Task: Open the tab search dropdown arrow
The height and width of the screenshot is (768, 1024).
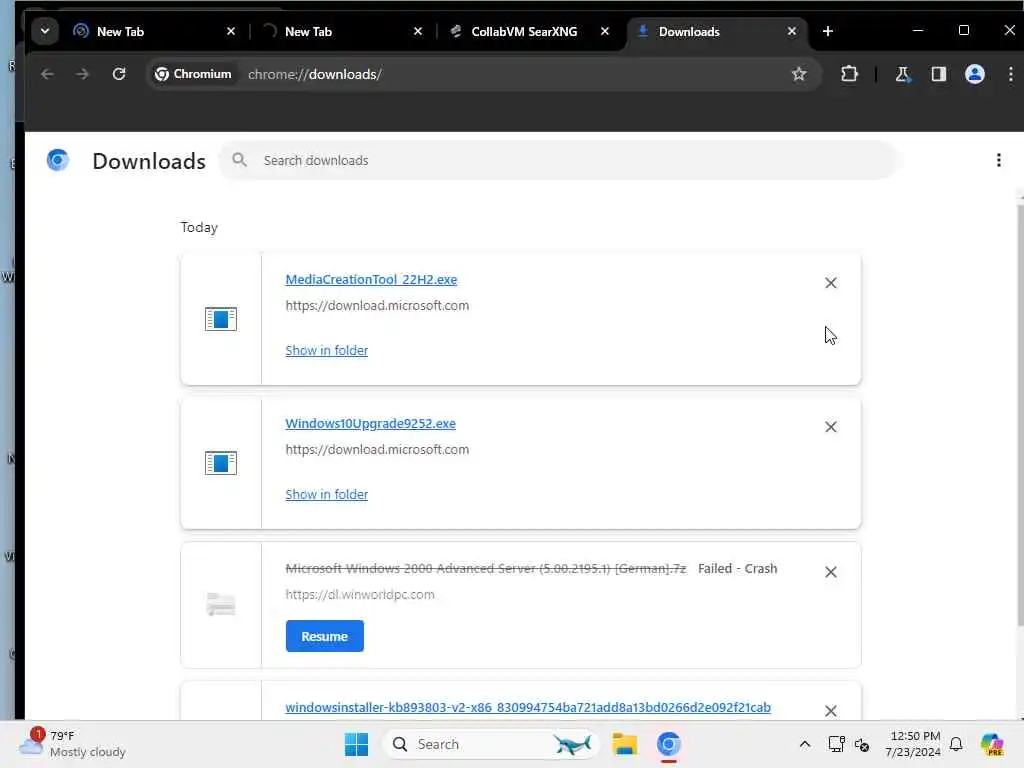Action: point(44,31)
